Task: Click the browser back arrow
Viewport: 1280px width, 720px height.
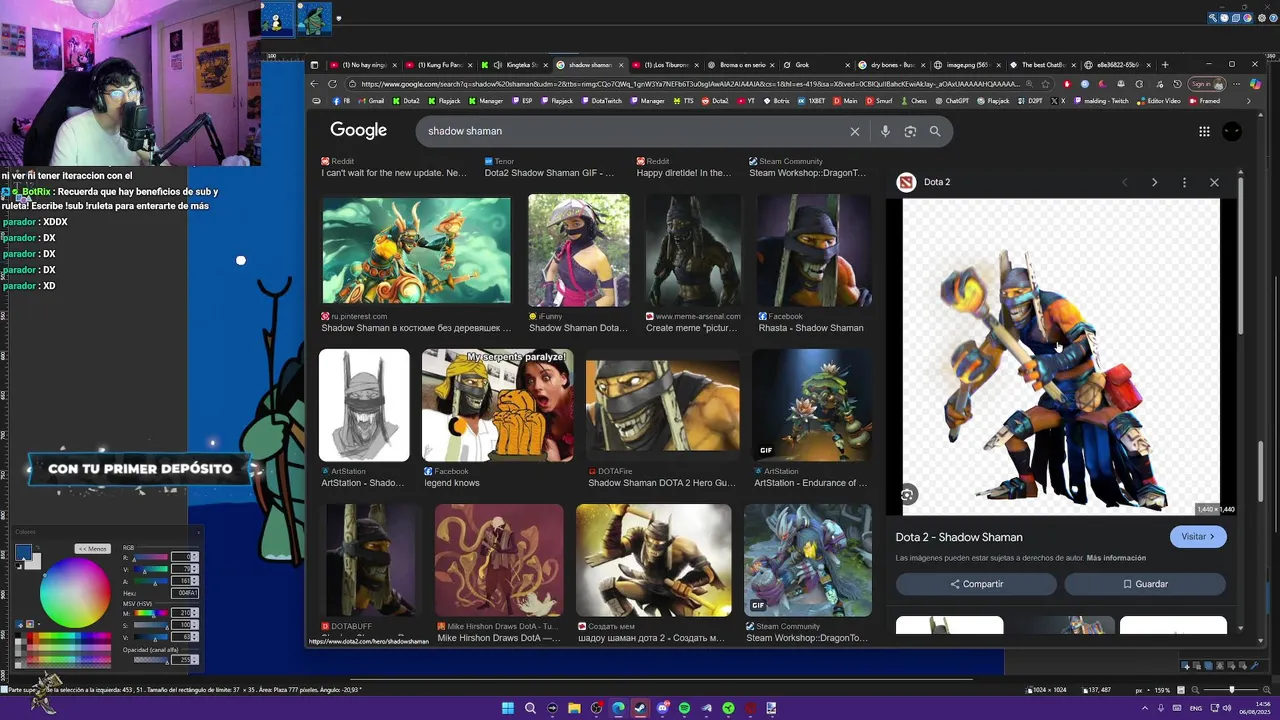Action: click(x=314, y=84)
